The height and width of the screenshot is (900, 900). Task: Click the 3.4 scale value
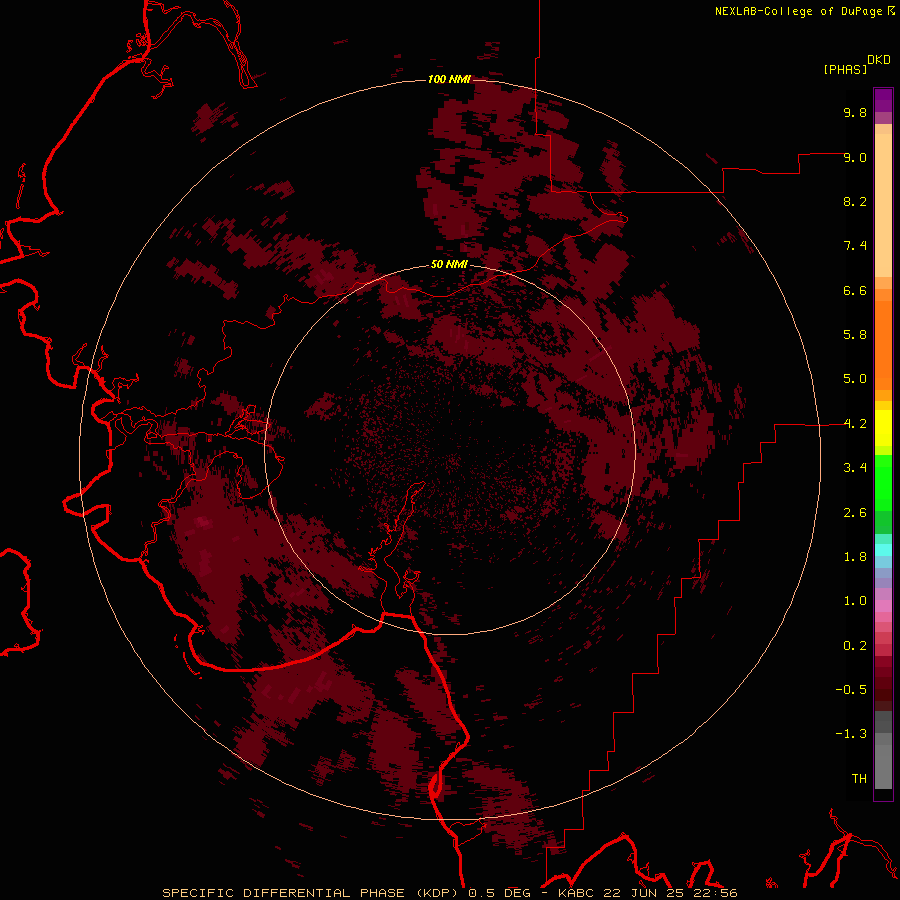click(855, 468)
